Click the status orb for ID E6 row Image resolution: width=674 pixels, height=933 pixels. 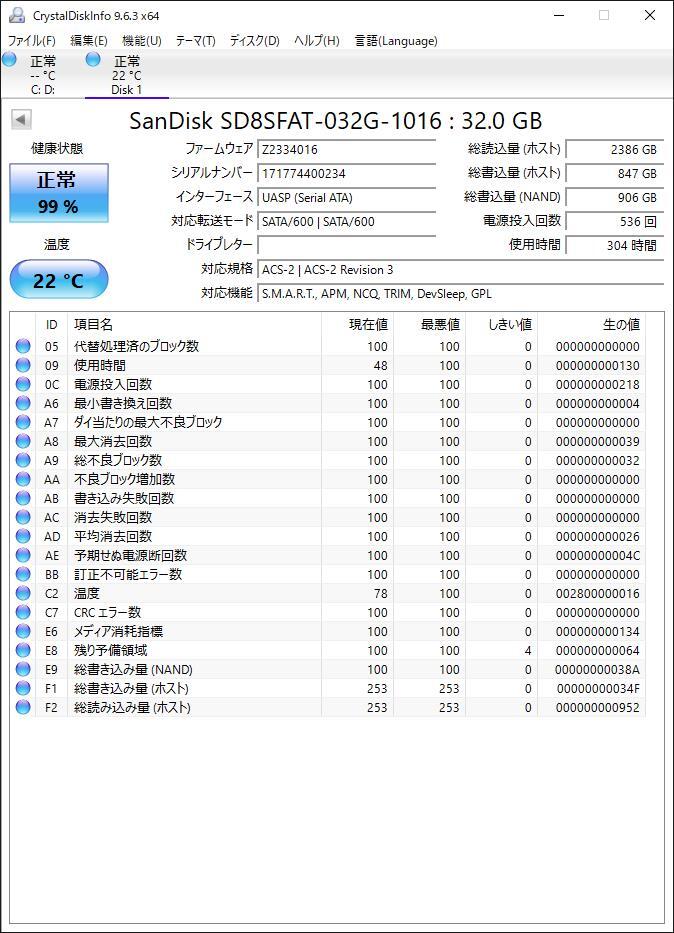pyautogui.click(x=23, y=631)
